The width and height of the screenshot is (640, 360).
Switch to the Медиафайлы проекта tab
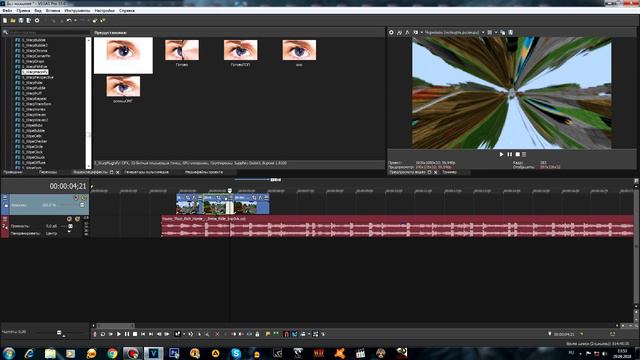204,172
